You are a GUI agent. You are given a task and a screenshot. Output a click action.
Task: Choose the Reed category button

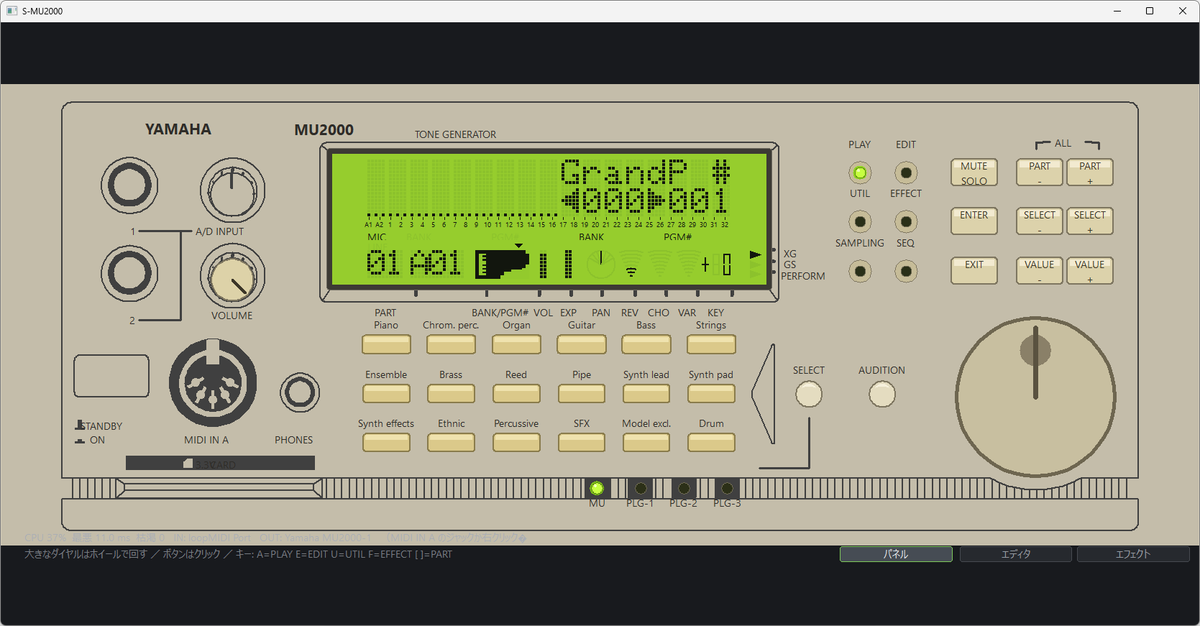coord(516,393)
